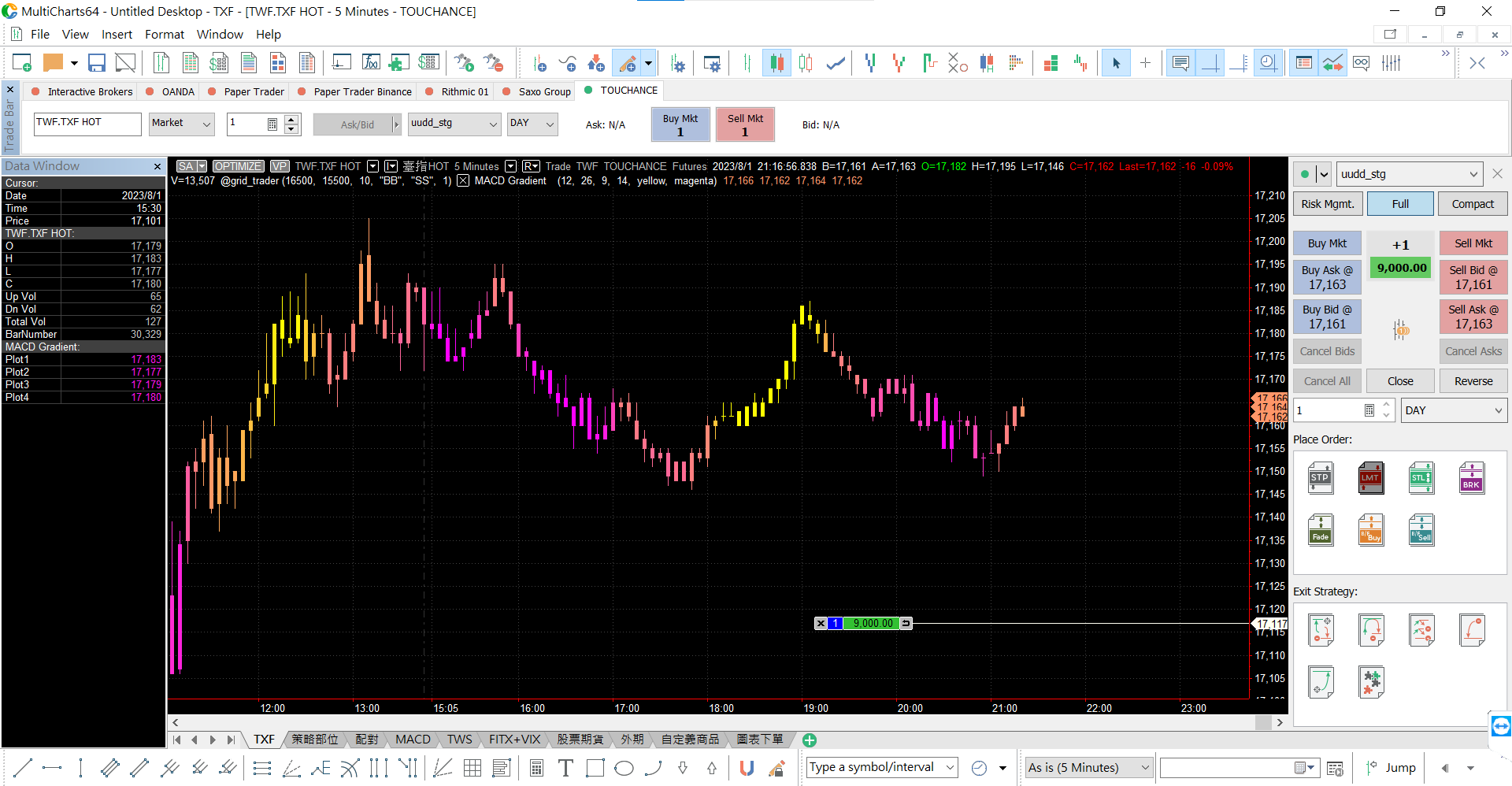Open the As is (5 Minutes) resolution dropdown
The width and height of the screenshot is (1512, 786).
click(1089, 767)
